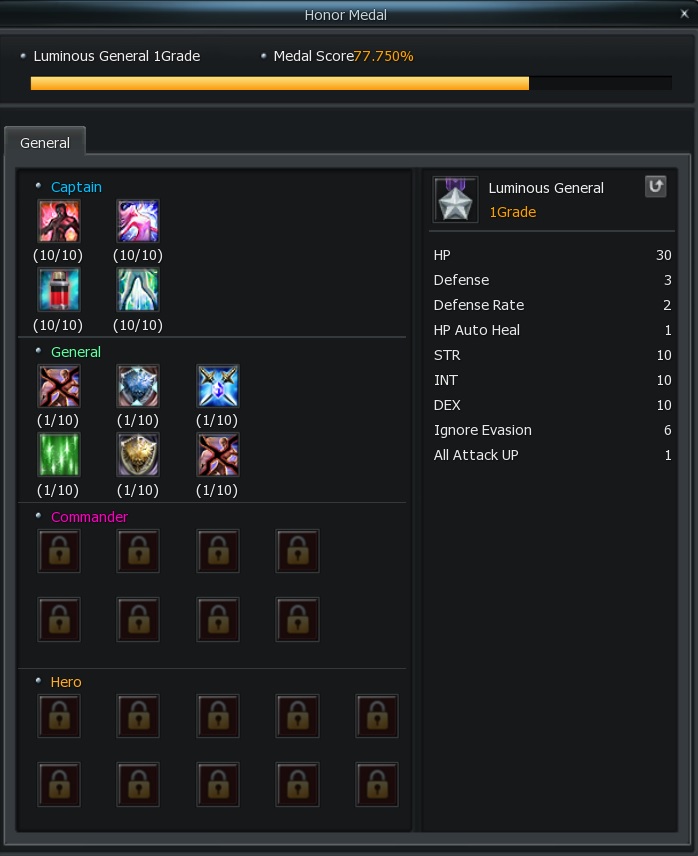The image size is (698, 856).
Task: Select the crossed swords crystal General skill
Action: (218, 386)
